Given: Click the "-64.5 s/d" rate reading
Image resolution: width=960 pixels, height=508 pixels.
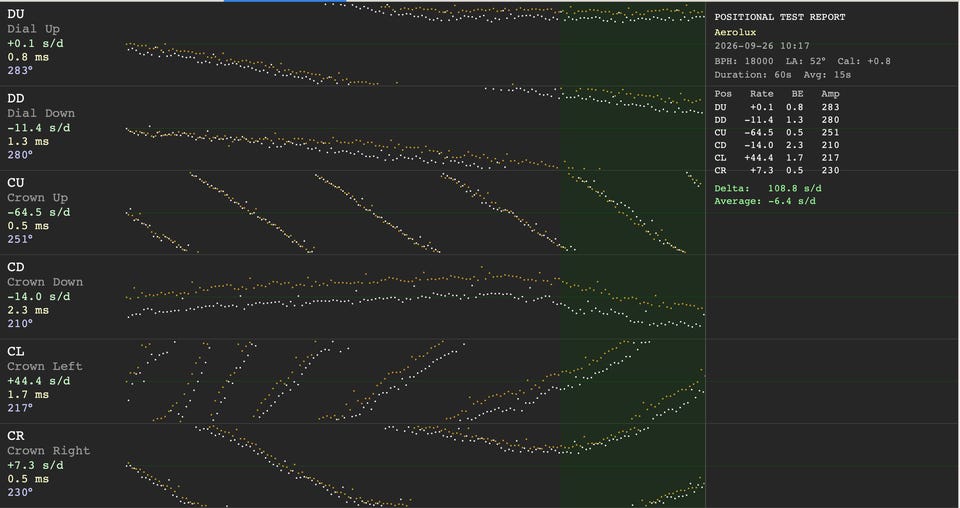Looking at the screenshot, I should [x=39, y=212].
